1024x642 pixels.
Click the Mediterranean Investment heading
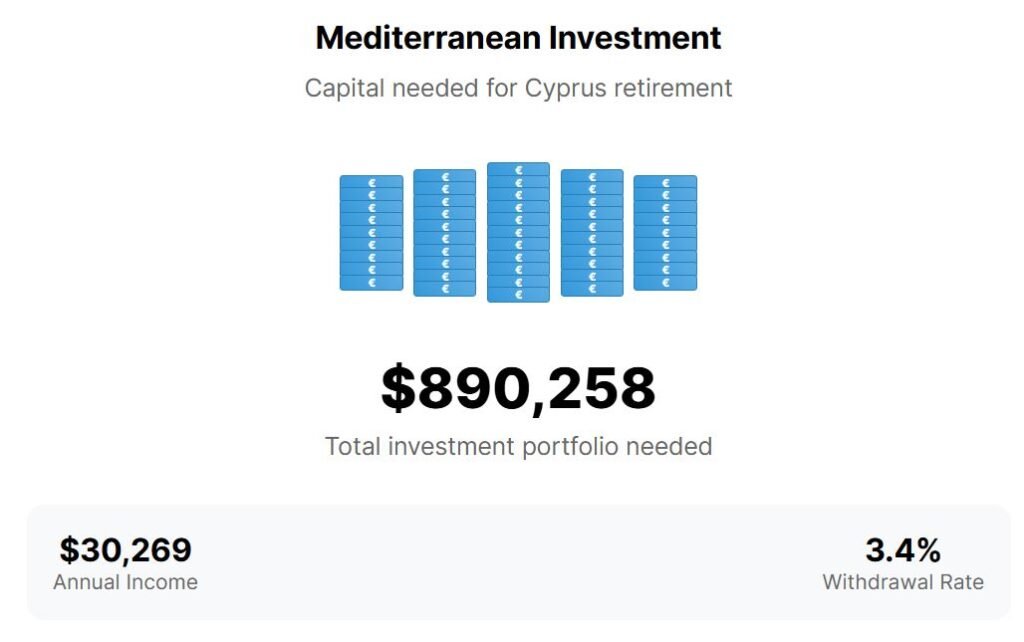tap(518, 38)
